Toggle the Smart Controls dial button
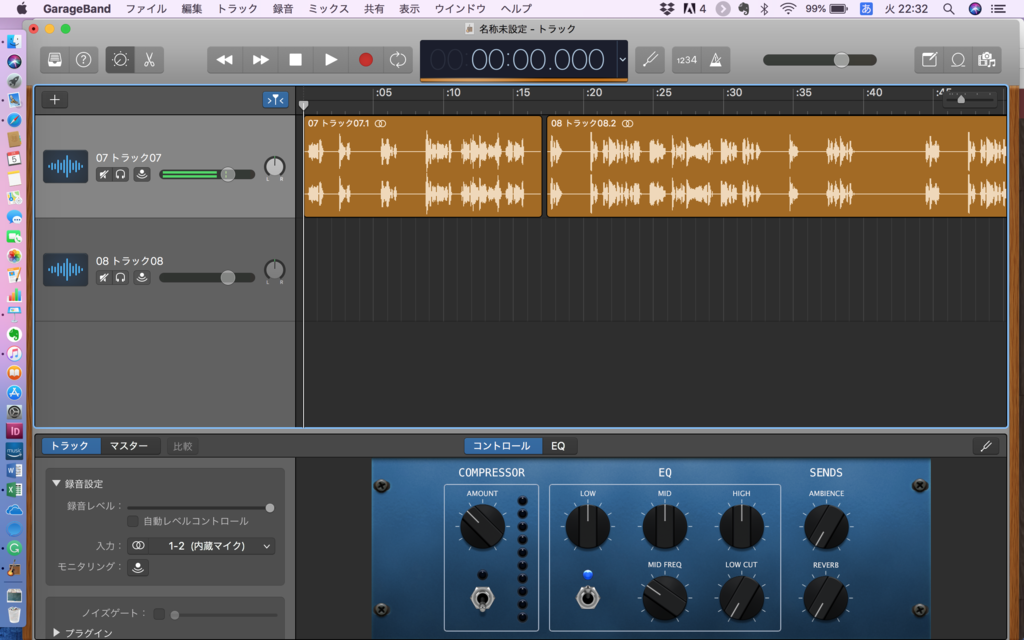 pos(120,60)
